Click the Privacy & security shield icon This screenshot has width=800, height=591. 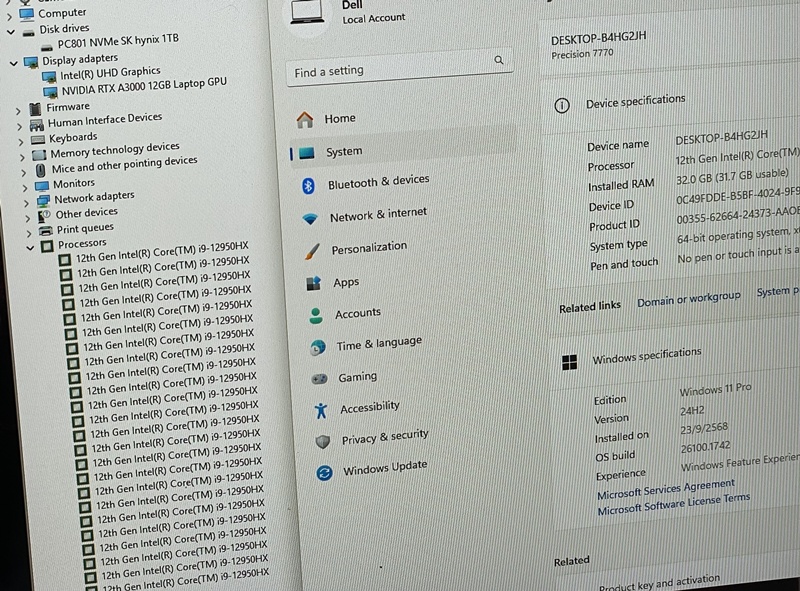tap(322, 441)
